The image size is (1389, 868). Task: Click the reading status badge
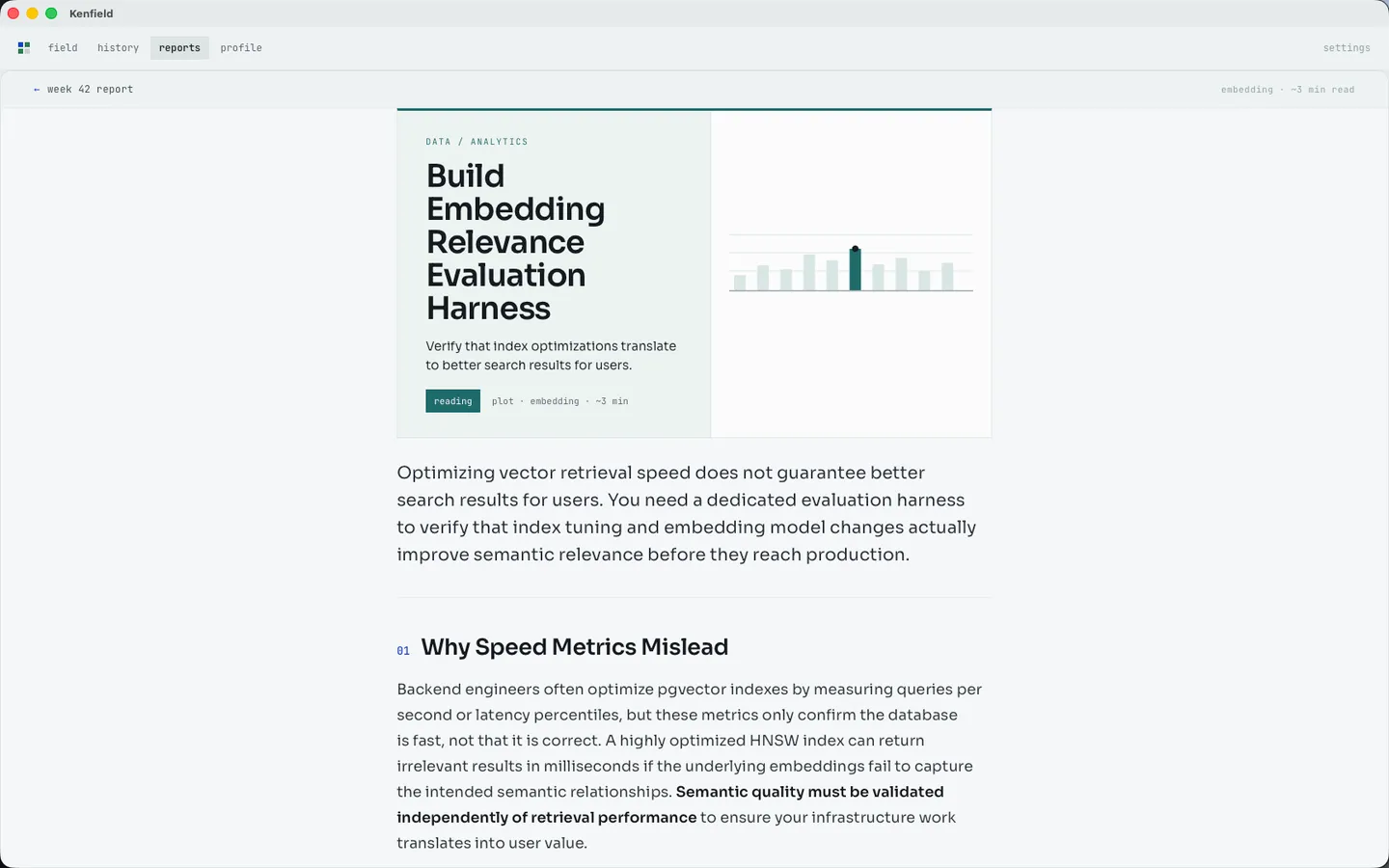point(452,401)
